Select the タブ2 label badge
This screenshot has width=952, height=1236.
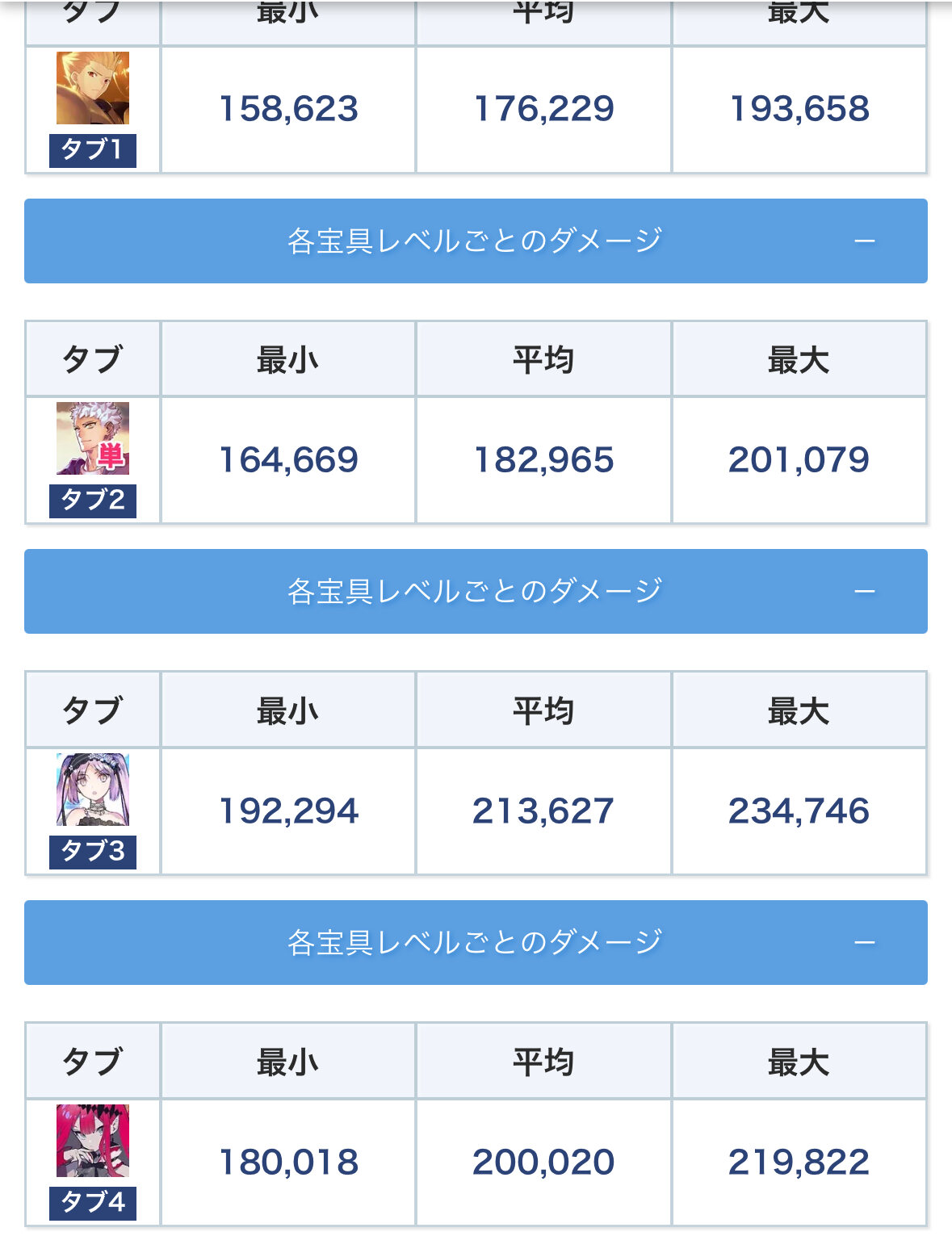pos(93,501)
